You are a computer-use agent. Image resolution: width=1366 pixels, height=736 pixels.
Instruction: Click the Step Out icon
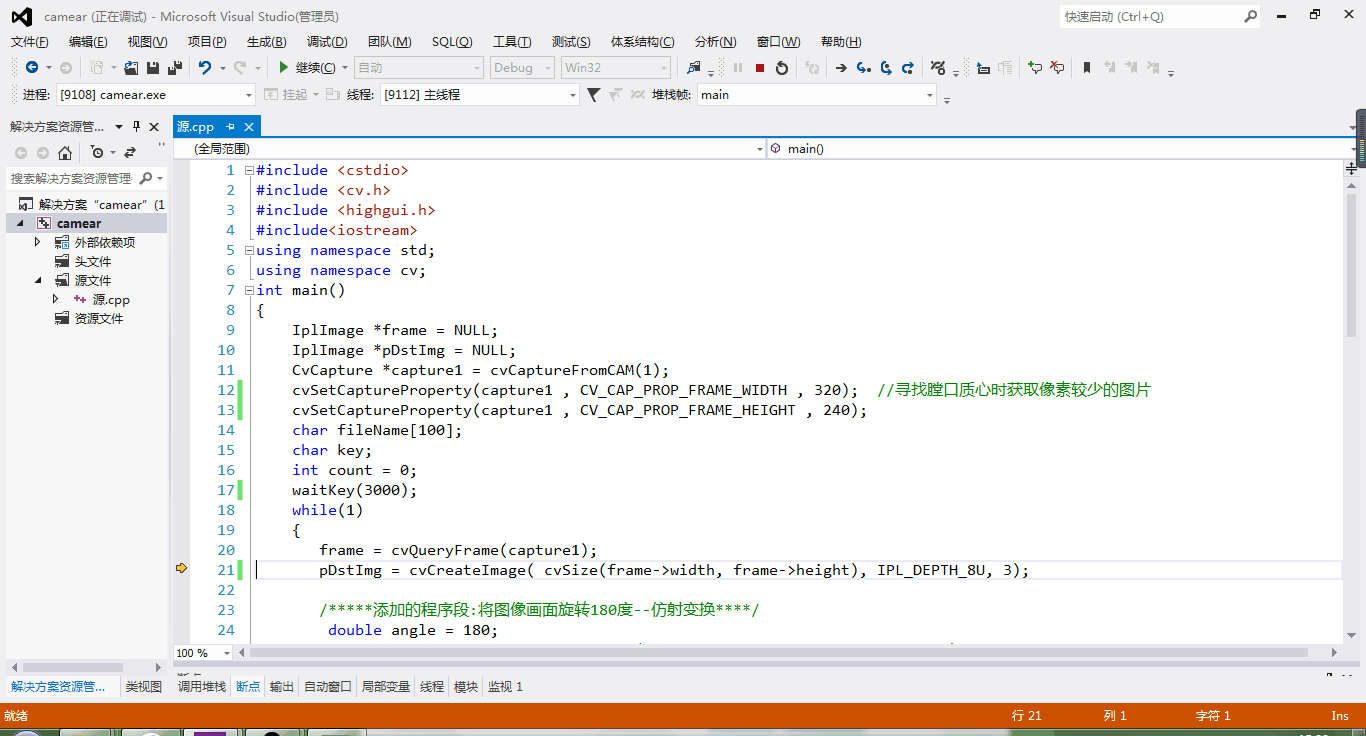908,68
